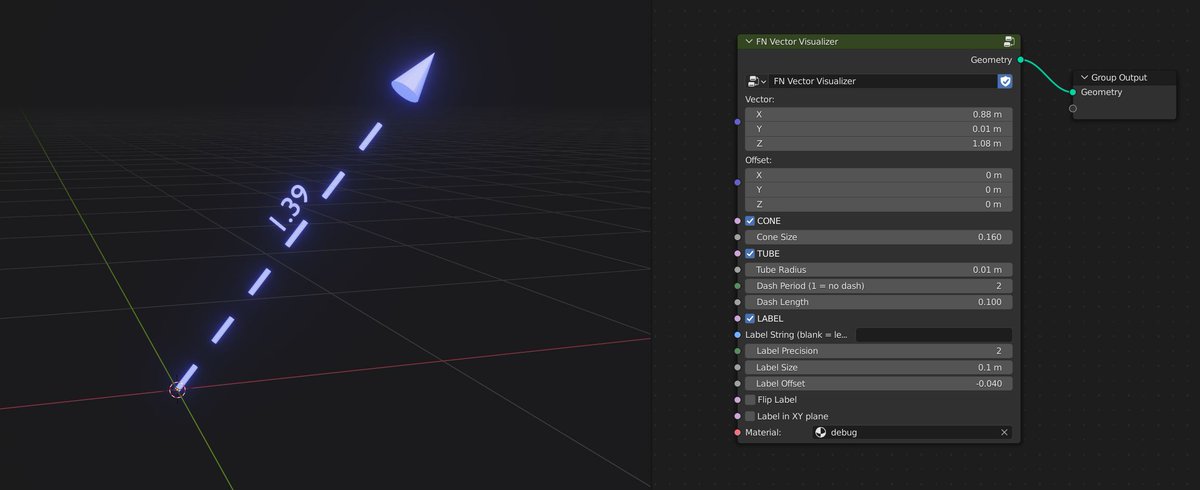Disable the LABEL checkbox

point(750,319)
